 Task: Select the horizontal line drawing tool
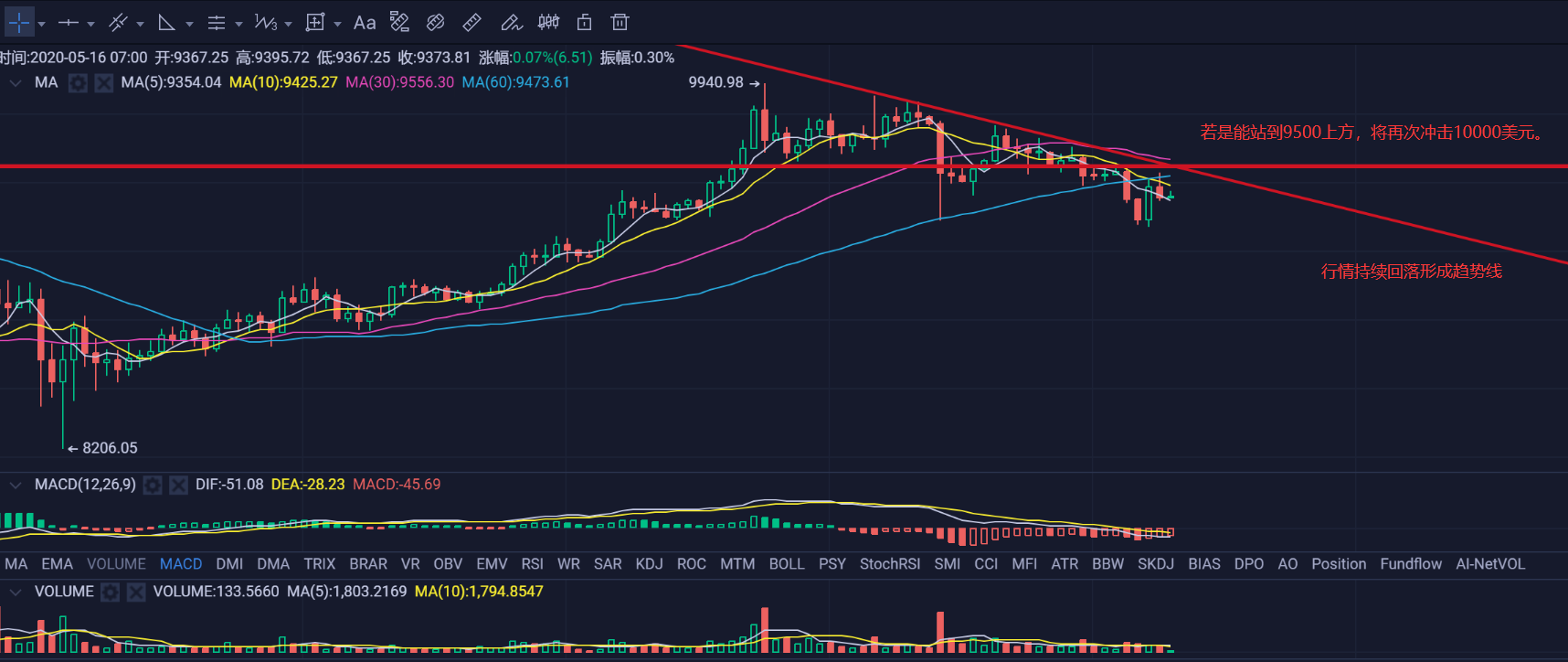69,22
